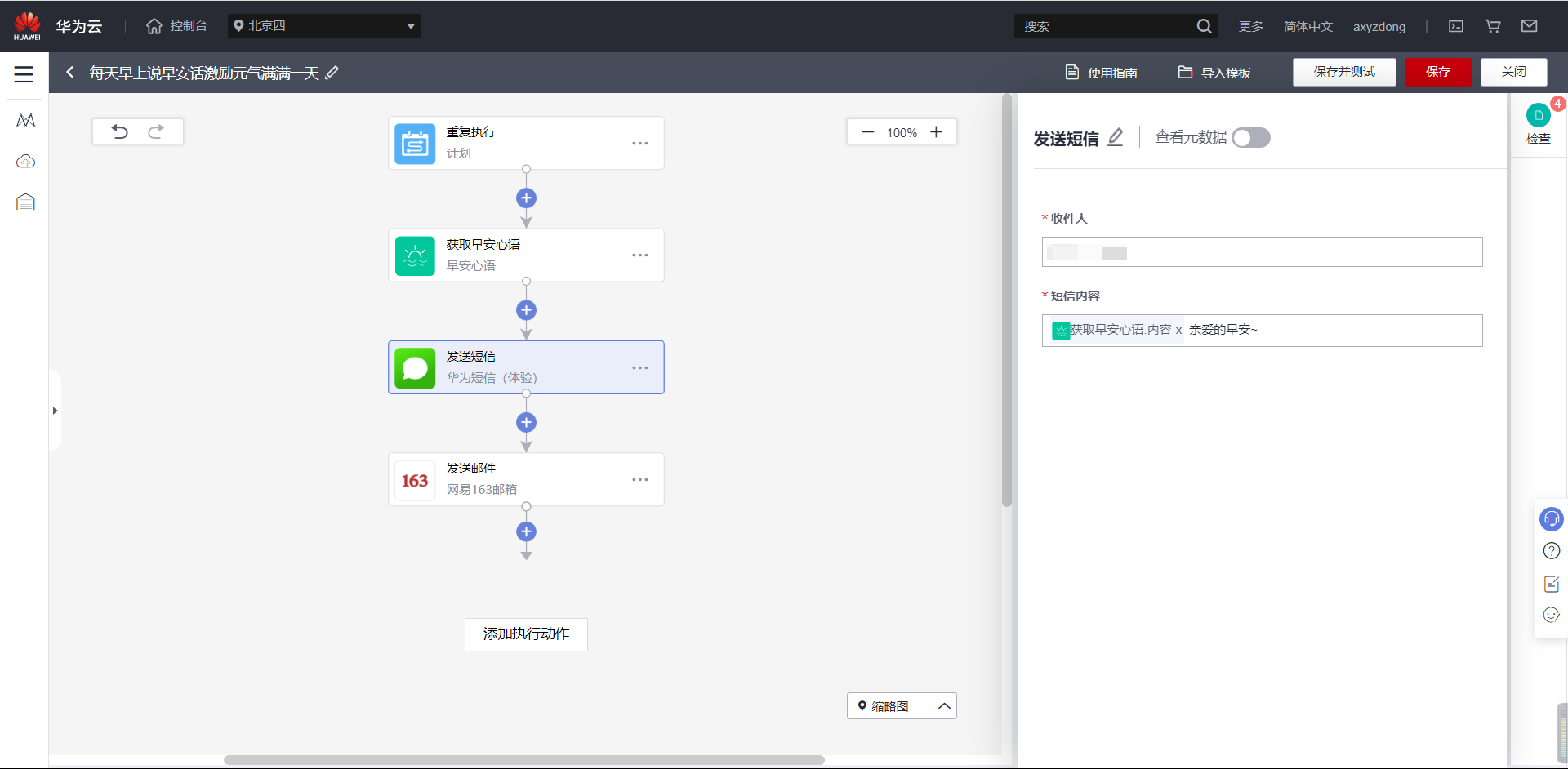Image resolution: width=1568 pixels, height=769 pixels.
Task: Select the 发送邮件 163 node
Action: point(526,480)
